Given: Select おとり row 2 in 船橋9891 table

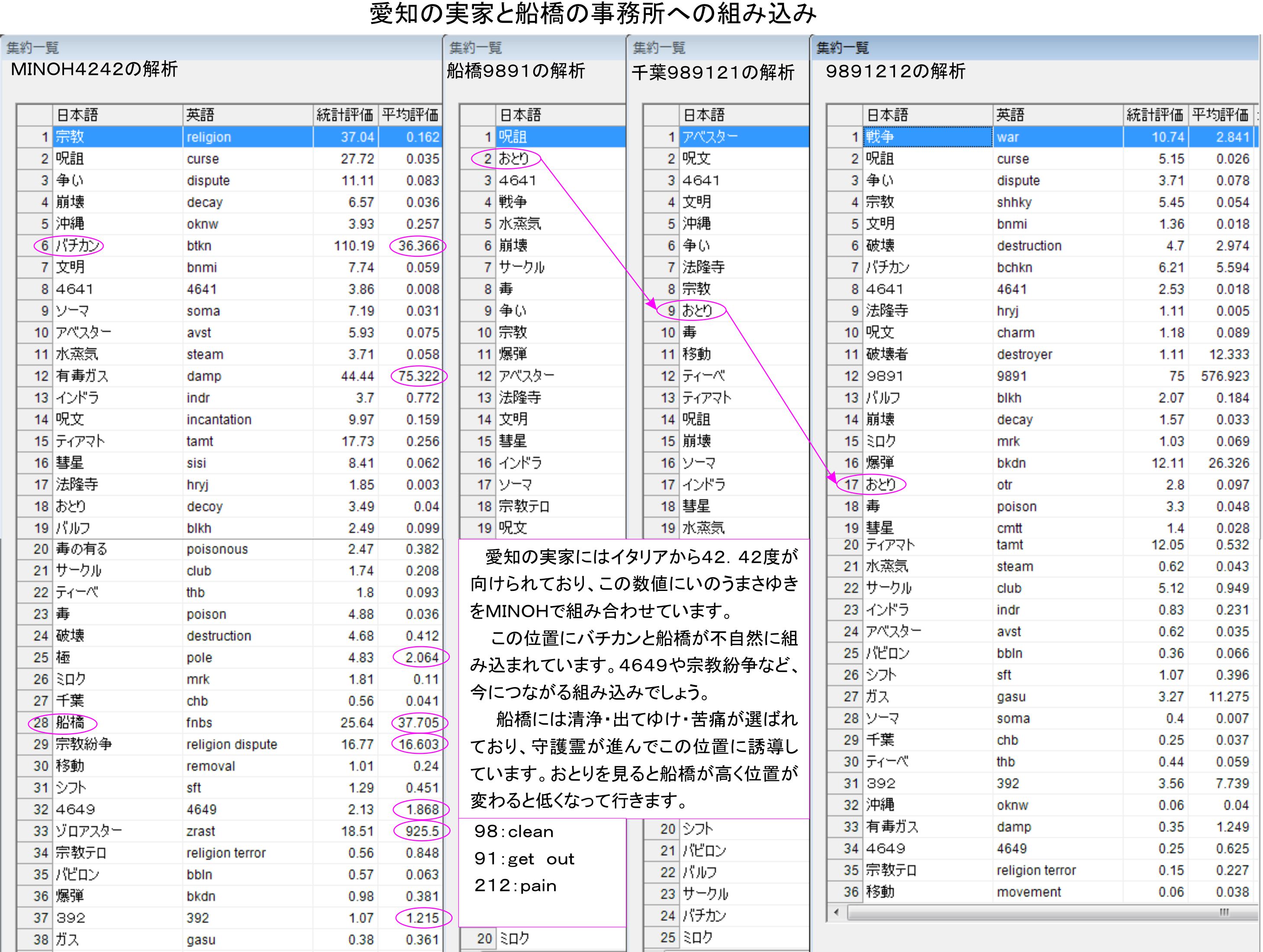Looking at the screenshot, I should click(x=513, y=159).
